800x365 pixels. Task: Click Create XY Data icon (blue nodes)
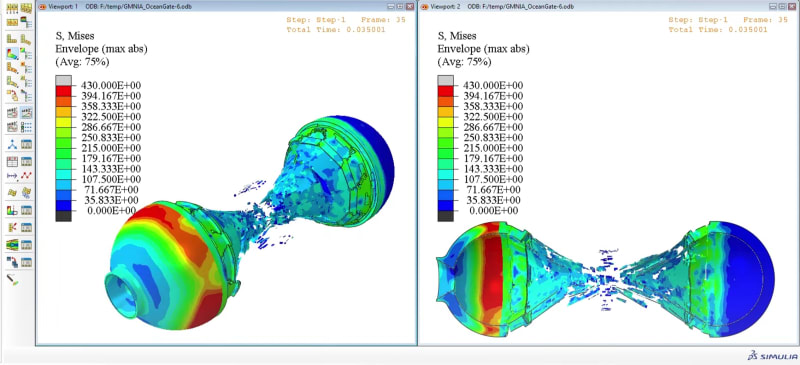point(12,144)
